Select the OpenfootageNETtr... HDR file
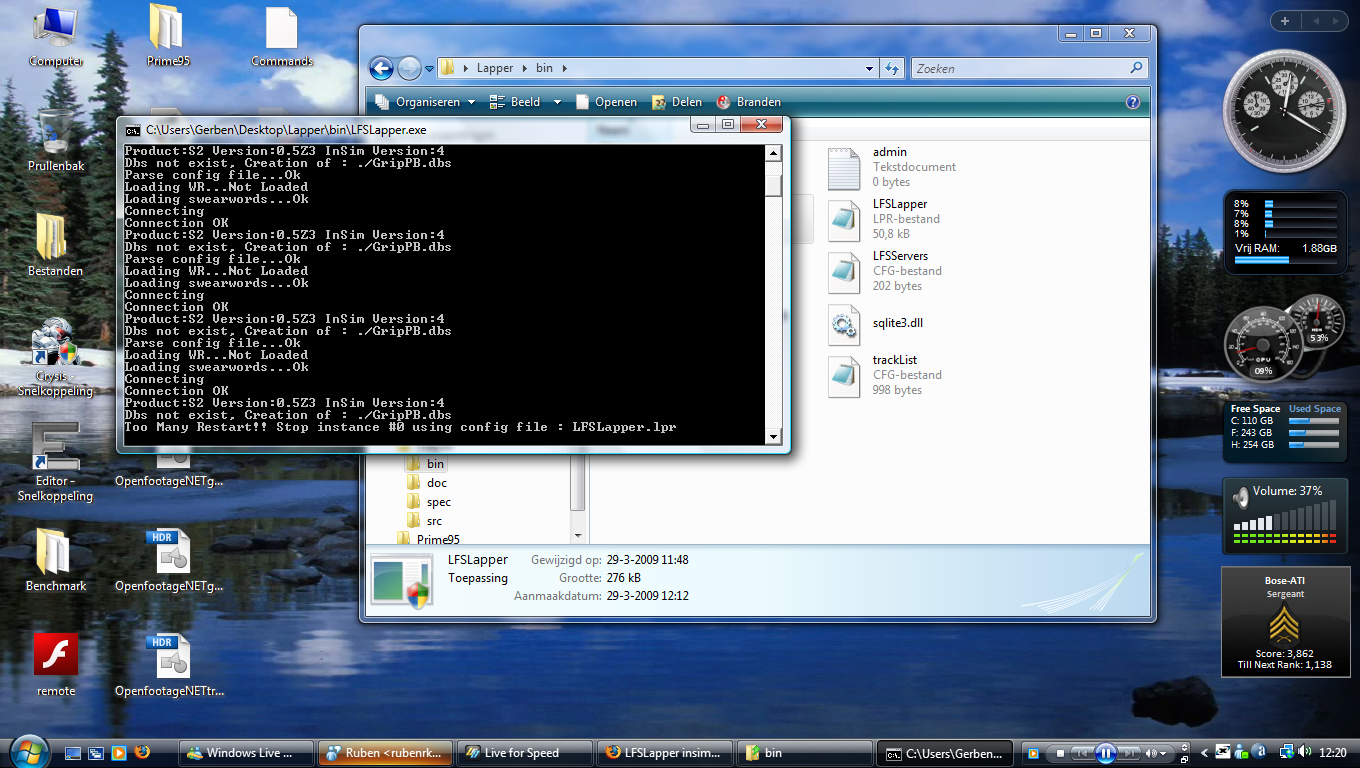 tap(169, 665)
